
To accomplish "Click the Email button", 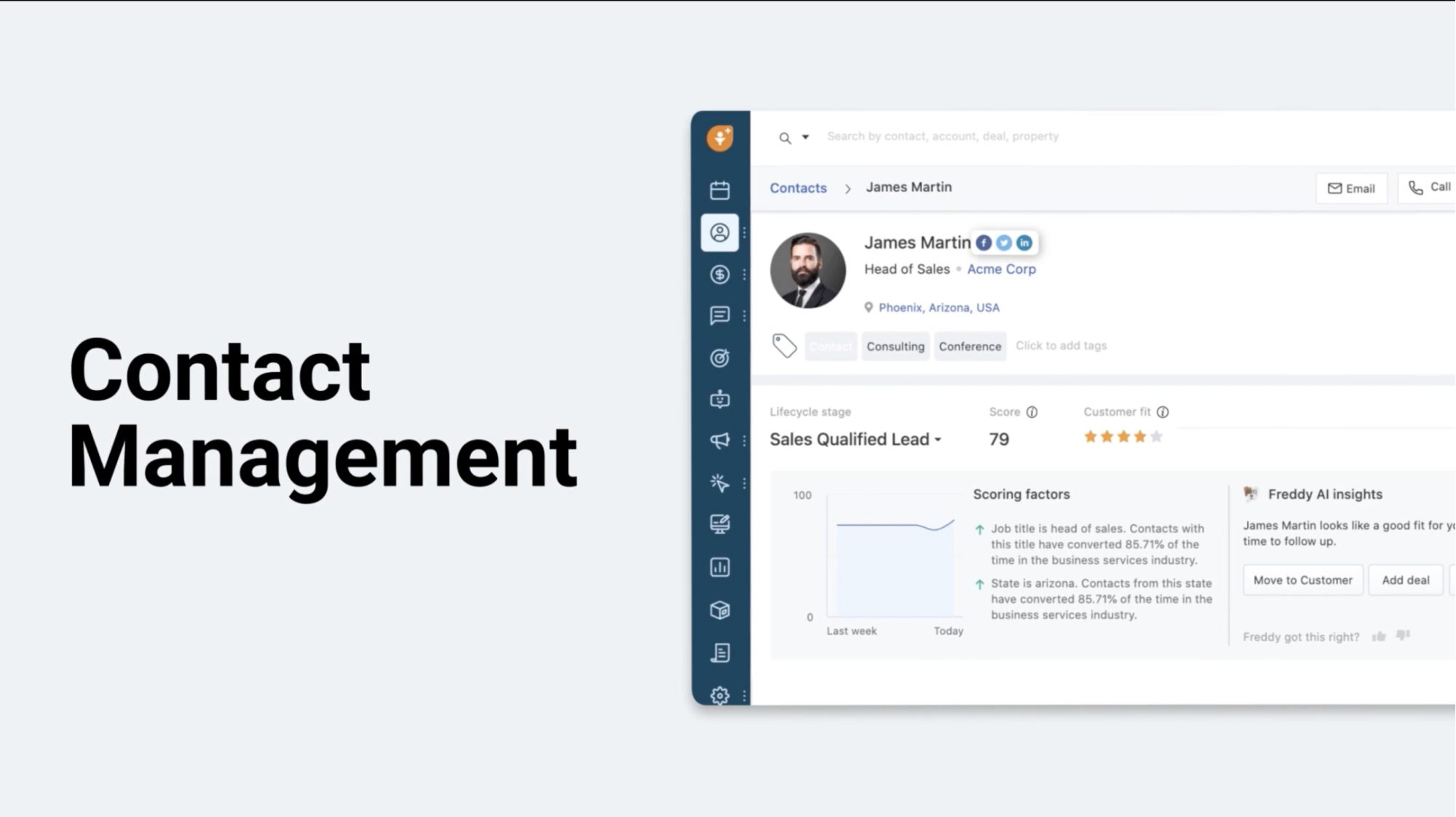I will pyautogui.click(x=1351, y=189).
